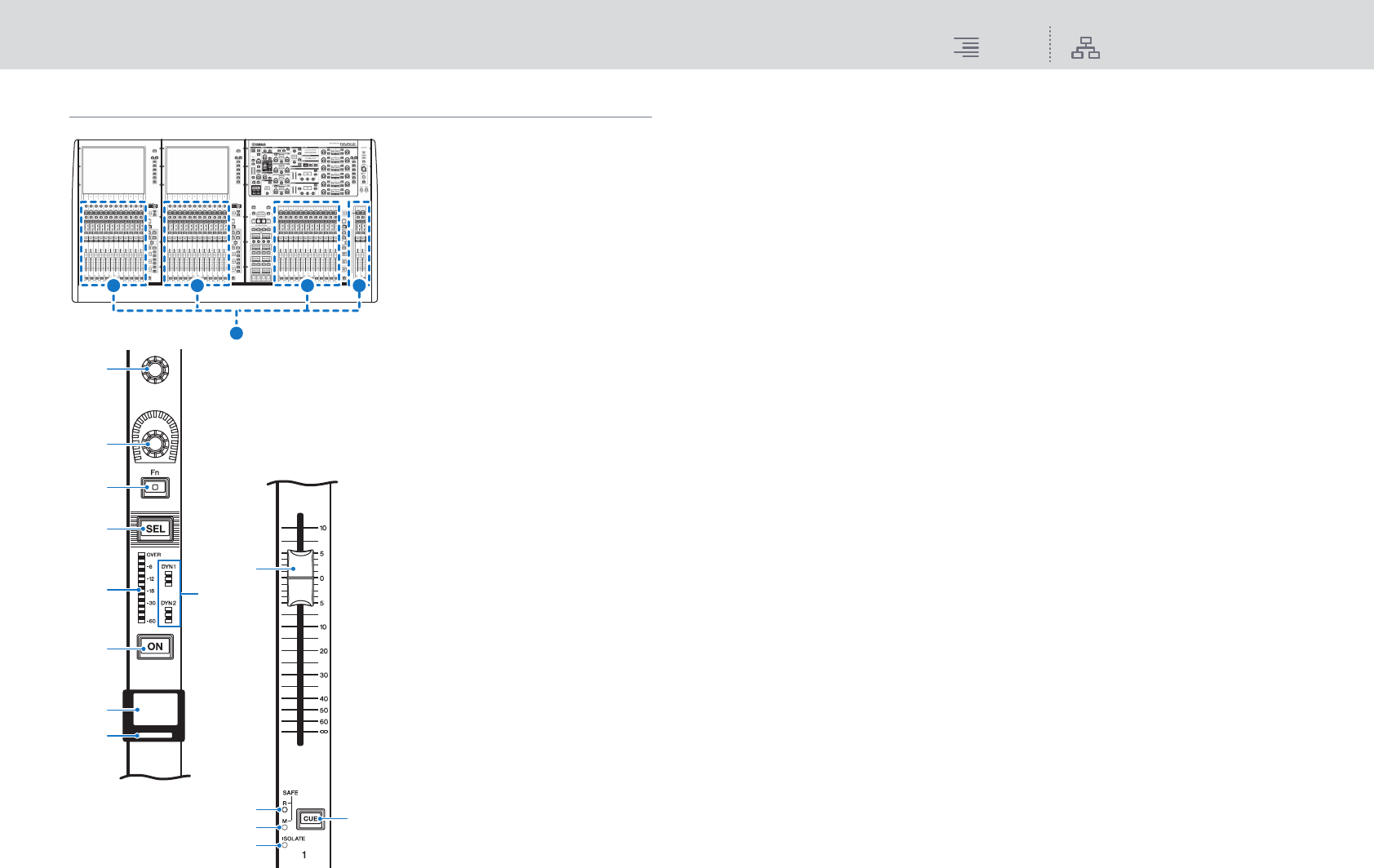Click the OVER label atop the meter
1374x868 pixels.
(154, 555)
